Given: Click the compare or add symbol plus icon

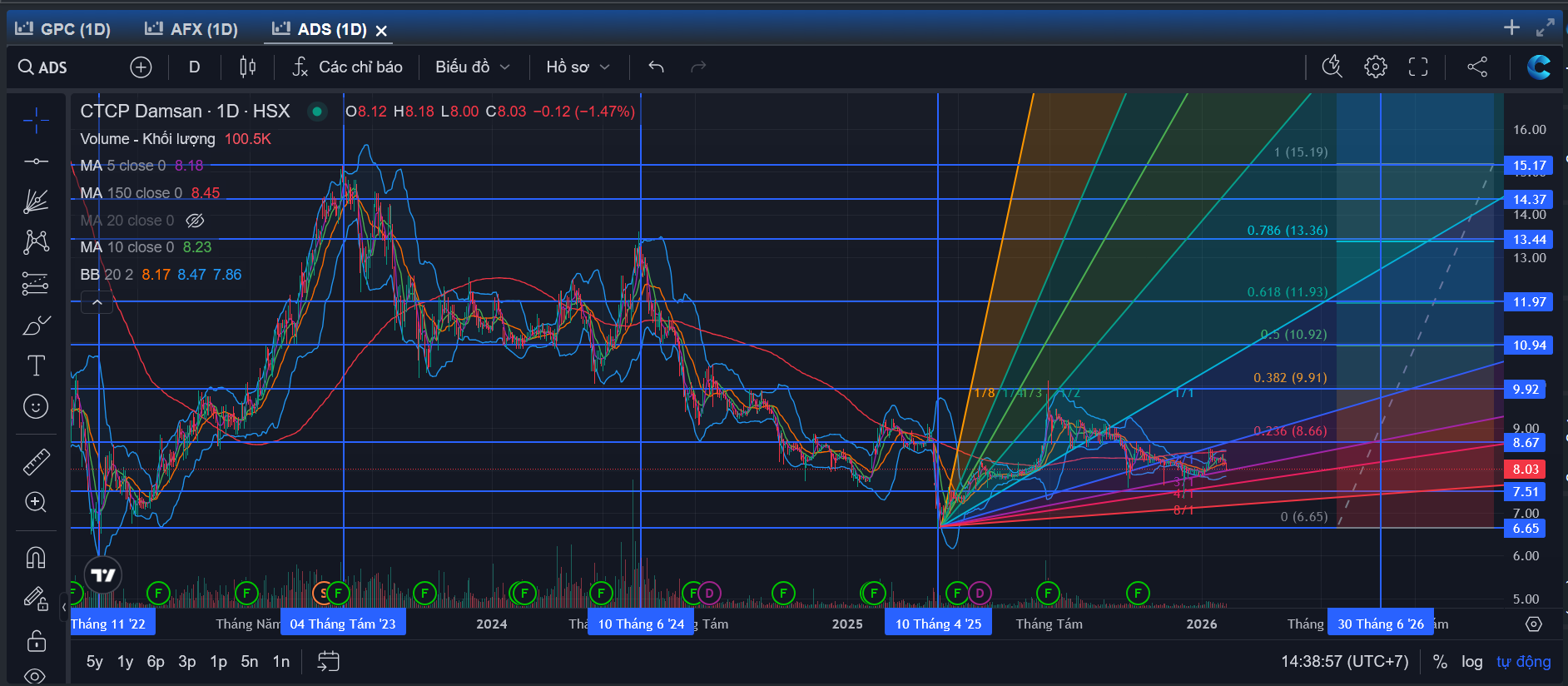Looking at the screenshot, I should pyautogui.click(x=141, y=67).
